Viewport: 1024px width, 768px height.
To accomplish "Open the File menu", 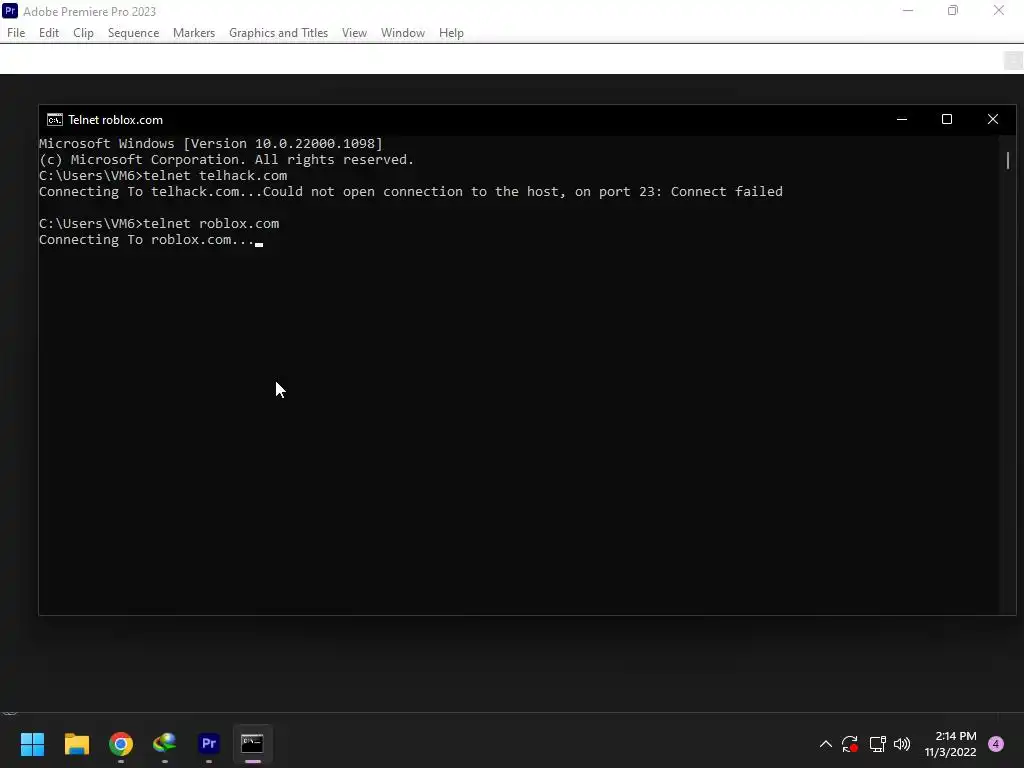I will [16, 33].
